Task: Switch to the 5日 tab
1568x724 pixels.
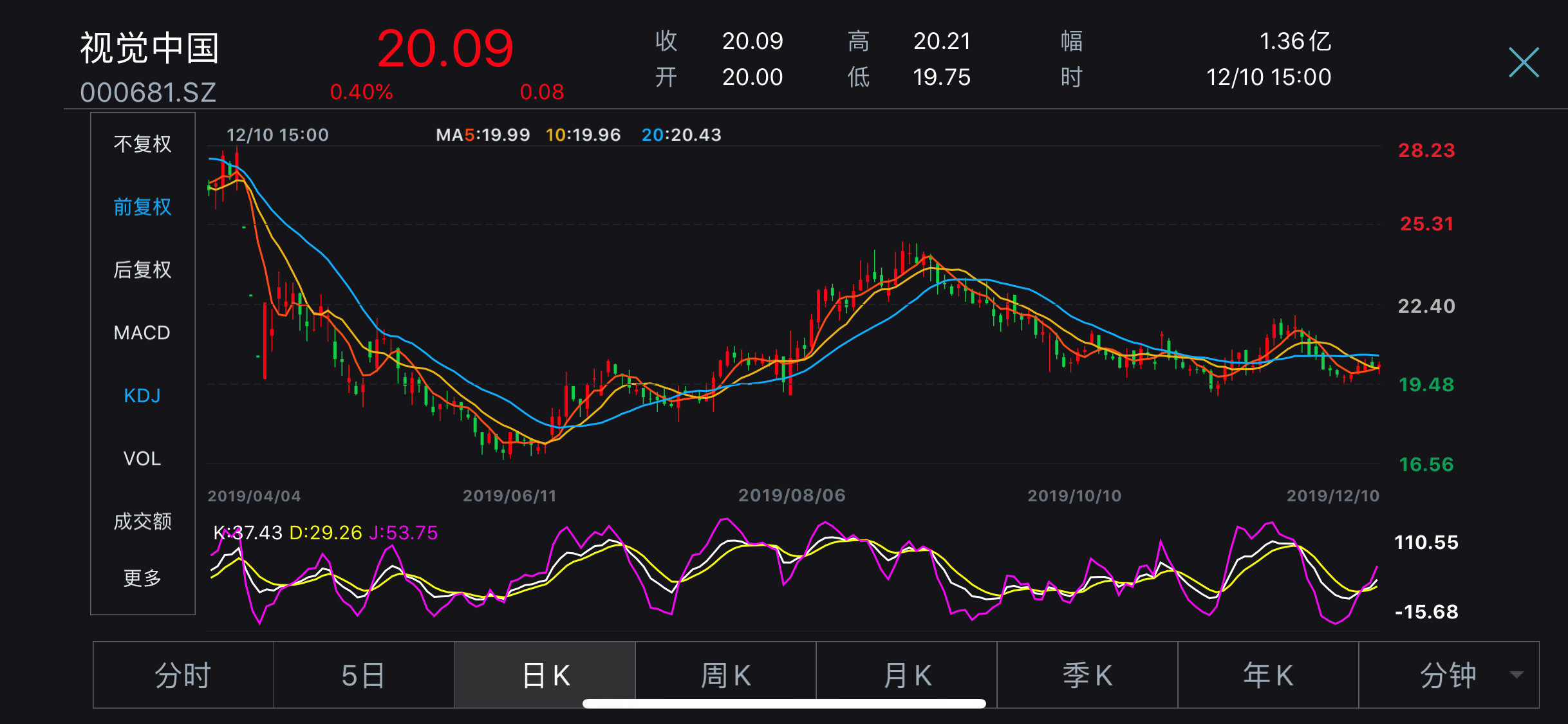Action: (x=364, y=675)
